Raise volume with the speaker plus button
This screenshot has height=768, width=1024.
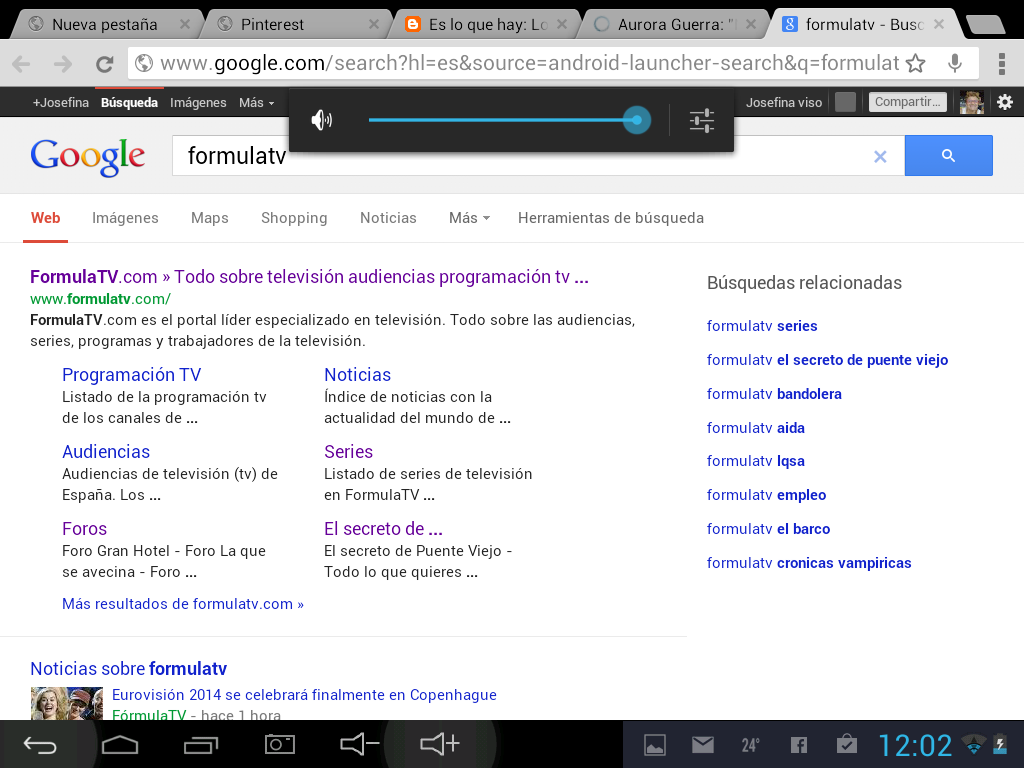(x=440, y=744)
